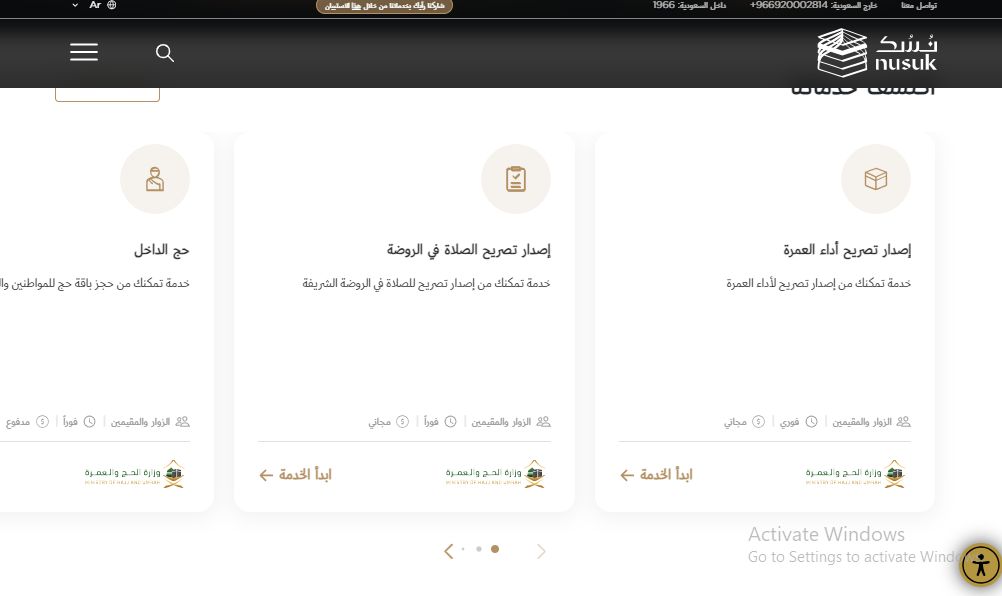Select the first carousel pagination dot
Screen dimensions: 1002x596
click(x=463, y=549)
